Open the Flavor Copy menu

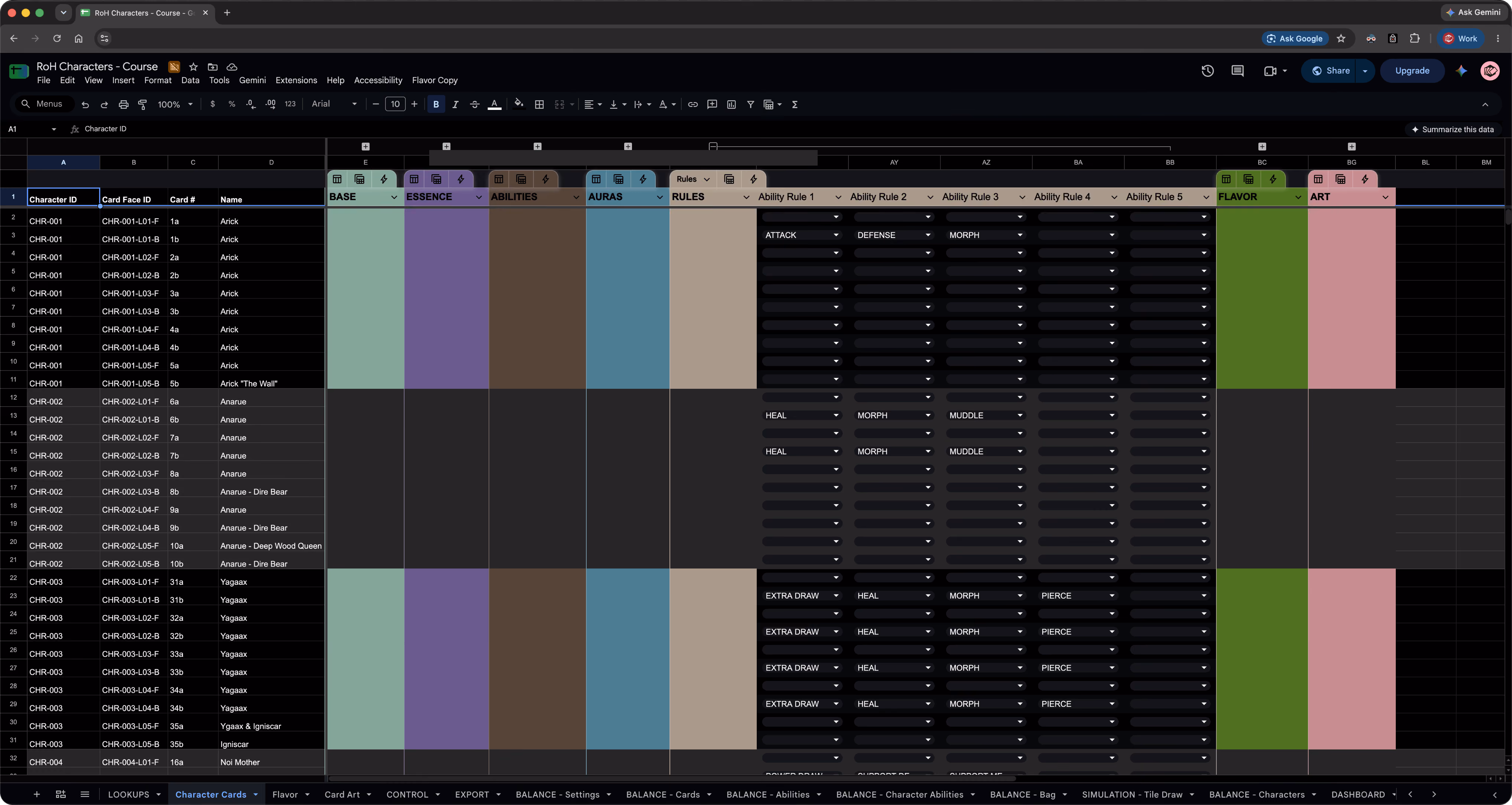click(x=434, y=80)
